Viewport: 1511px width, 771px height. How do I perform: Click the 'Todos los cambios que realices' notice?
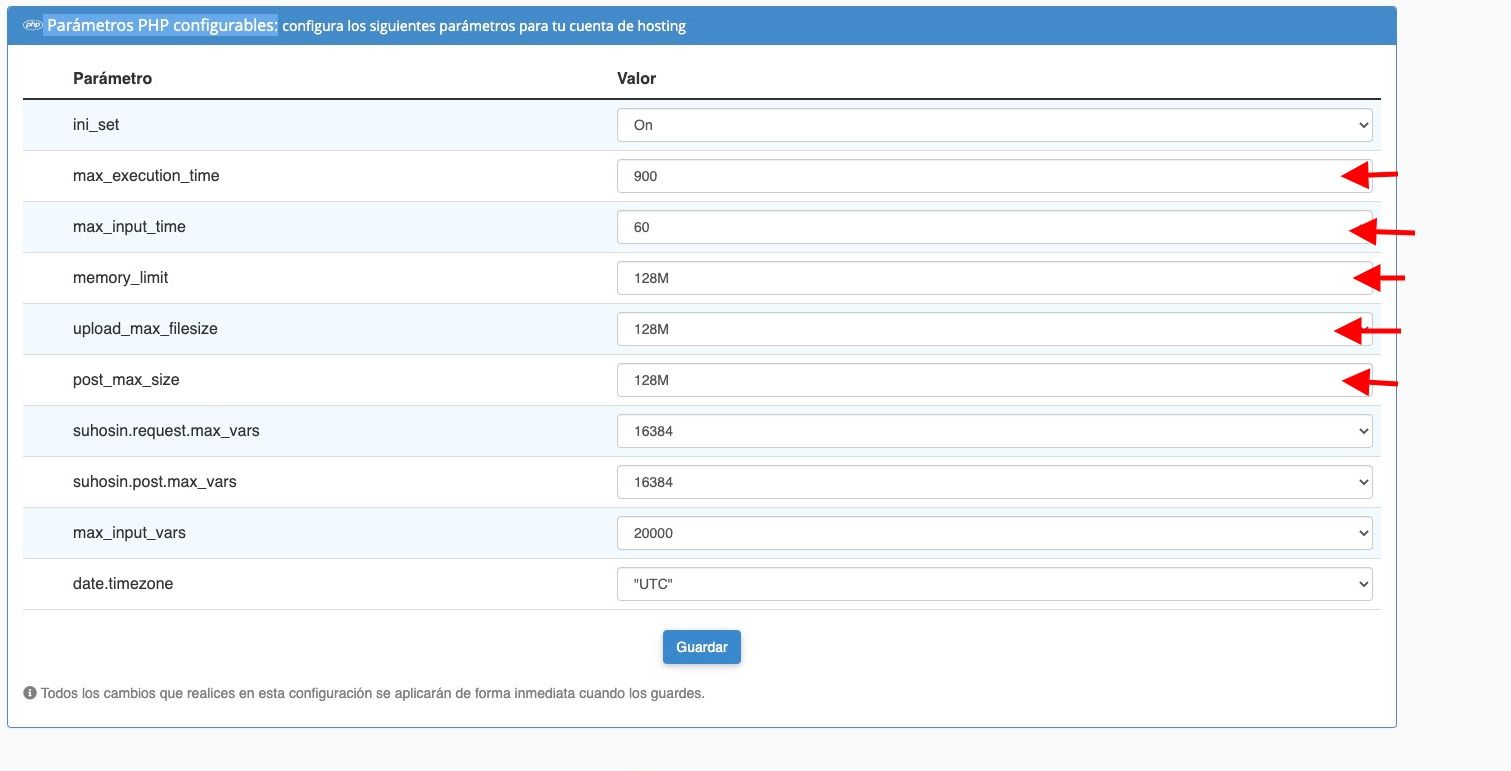[x=372, y=693]
